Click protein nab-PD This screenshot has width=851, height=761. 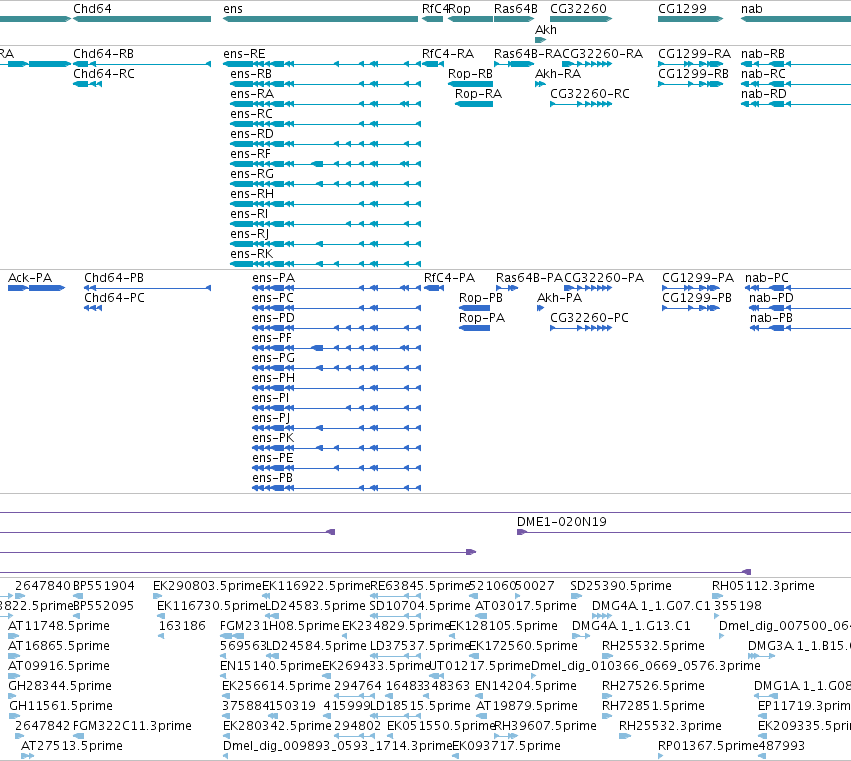click(771, 298)
